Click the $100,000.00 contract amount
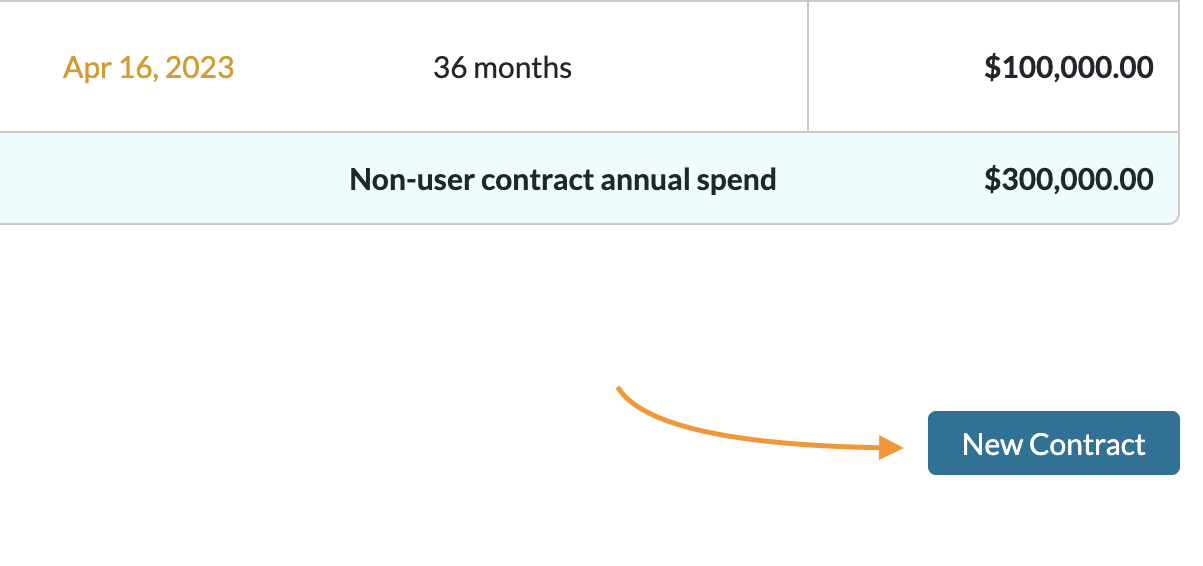 1068,68
